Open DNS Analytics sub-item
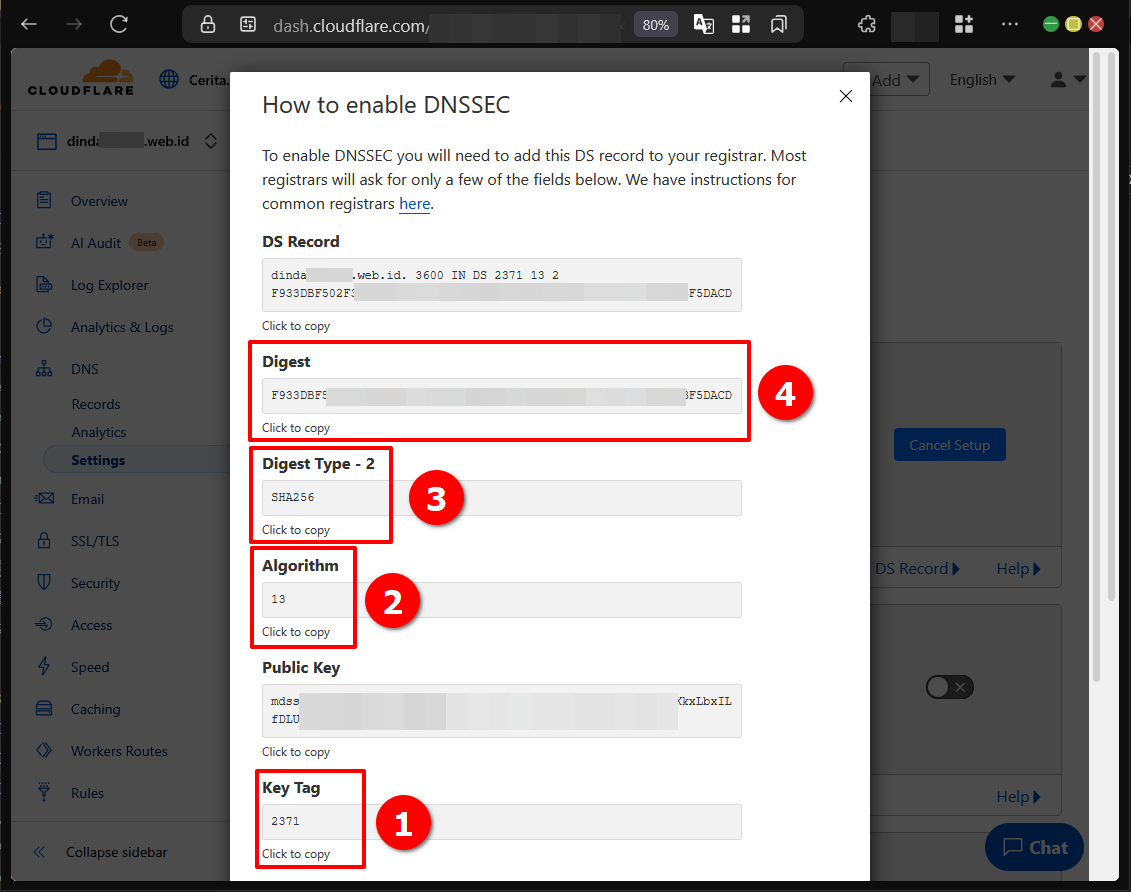This screenshot has height=892, width=1131. tap(99, 433)
